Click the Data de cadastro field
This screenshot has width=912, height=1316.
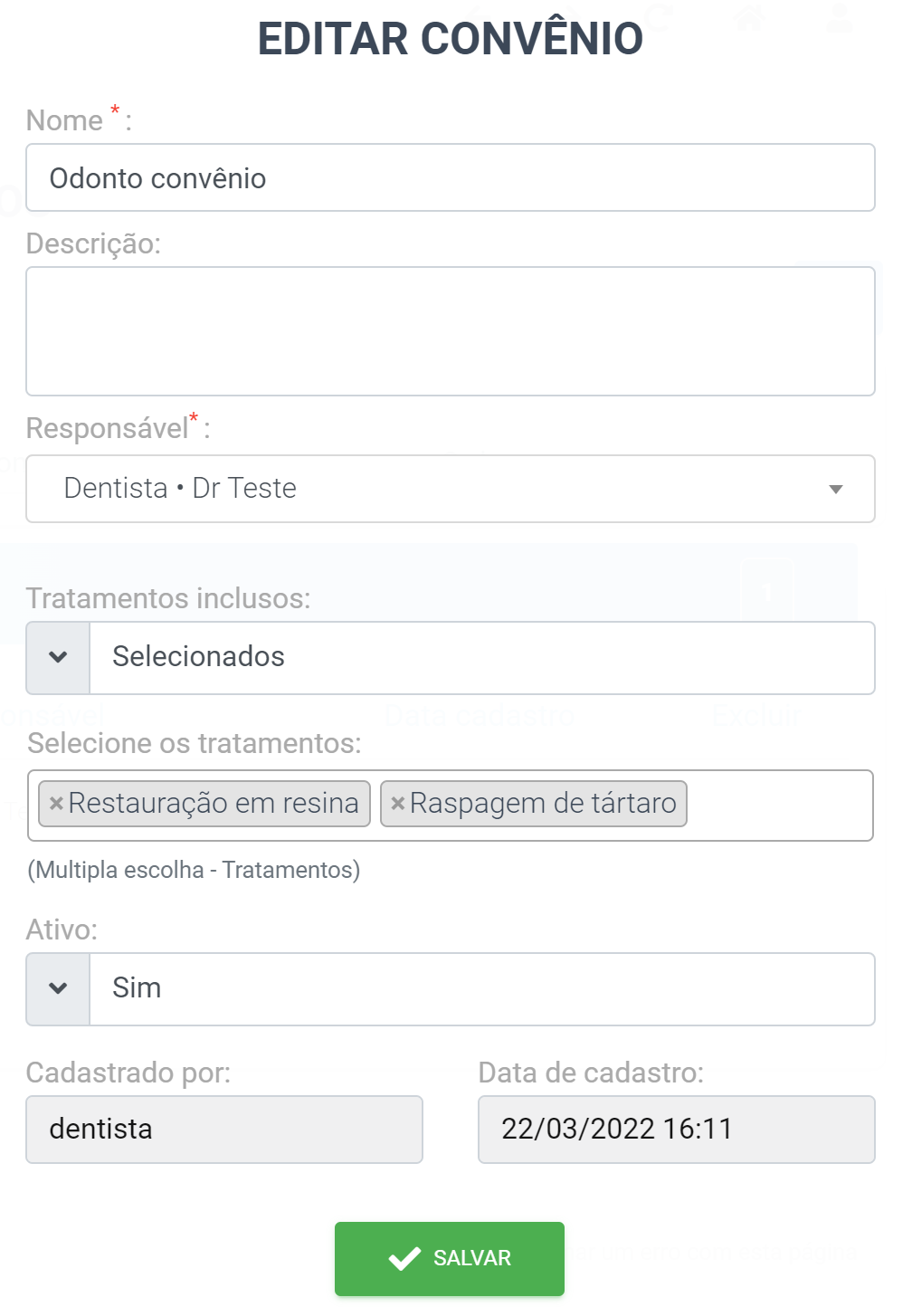point(677,1130)
